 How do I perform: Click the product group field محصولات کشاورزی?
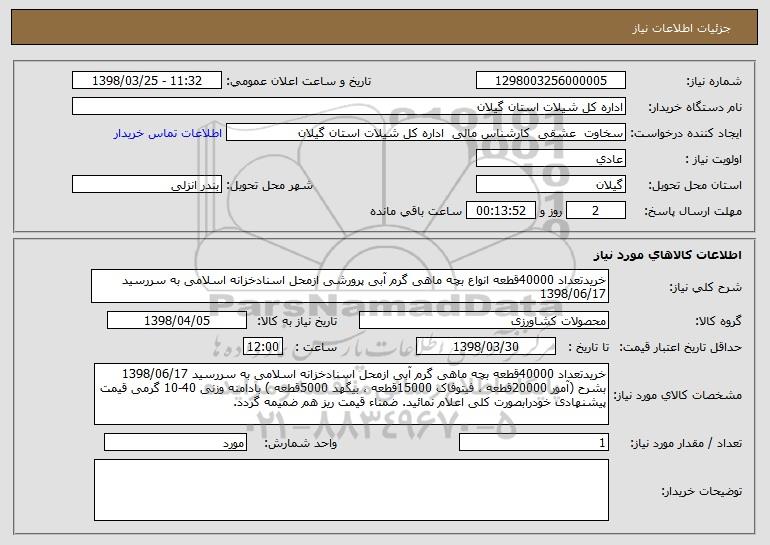pos(484,321)
